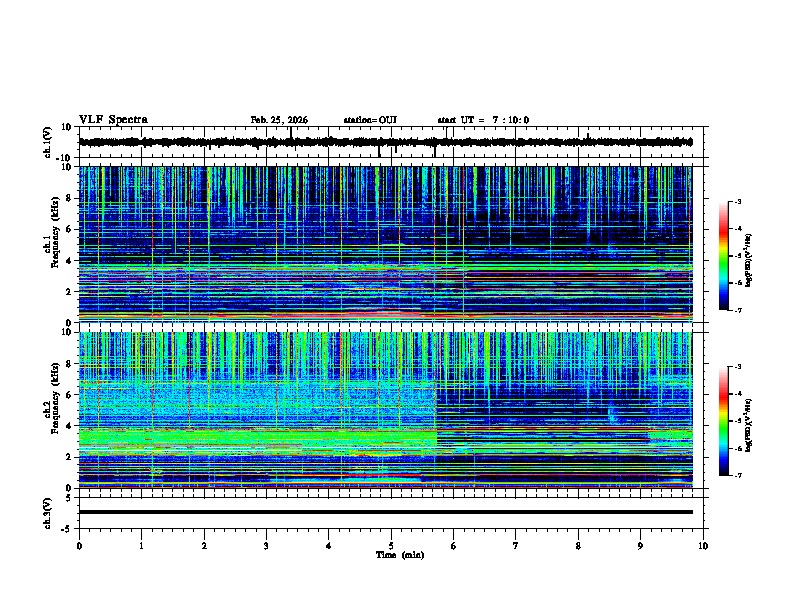792x612 pixels.
Task: Click the log(PSD) label beside ch.2 color bar
Action: tap(749, 425)
